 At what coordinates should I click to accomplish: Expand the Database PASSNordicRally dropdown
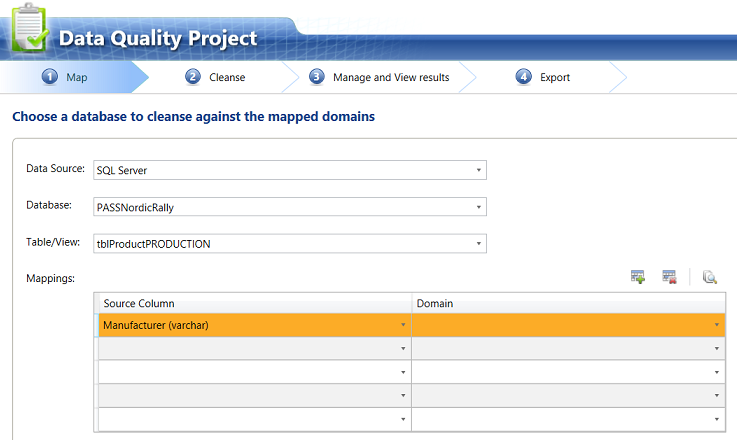pos(480,207)
